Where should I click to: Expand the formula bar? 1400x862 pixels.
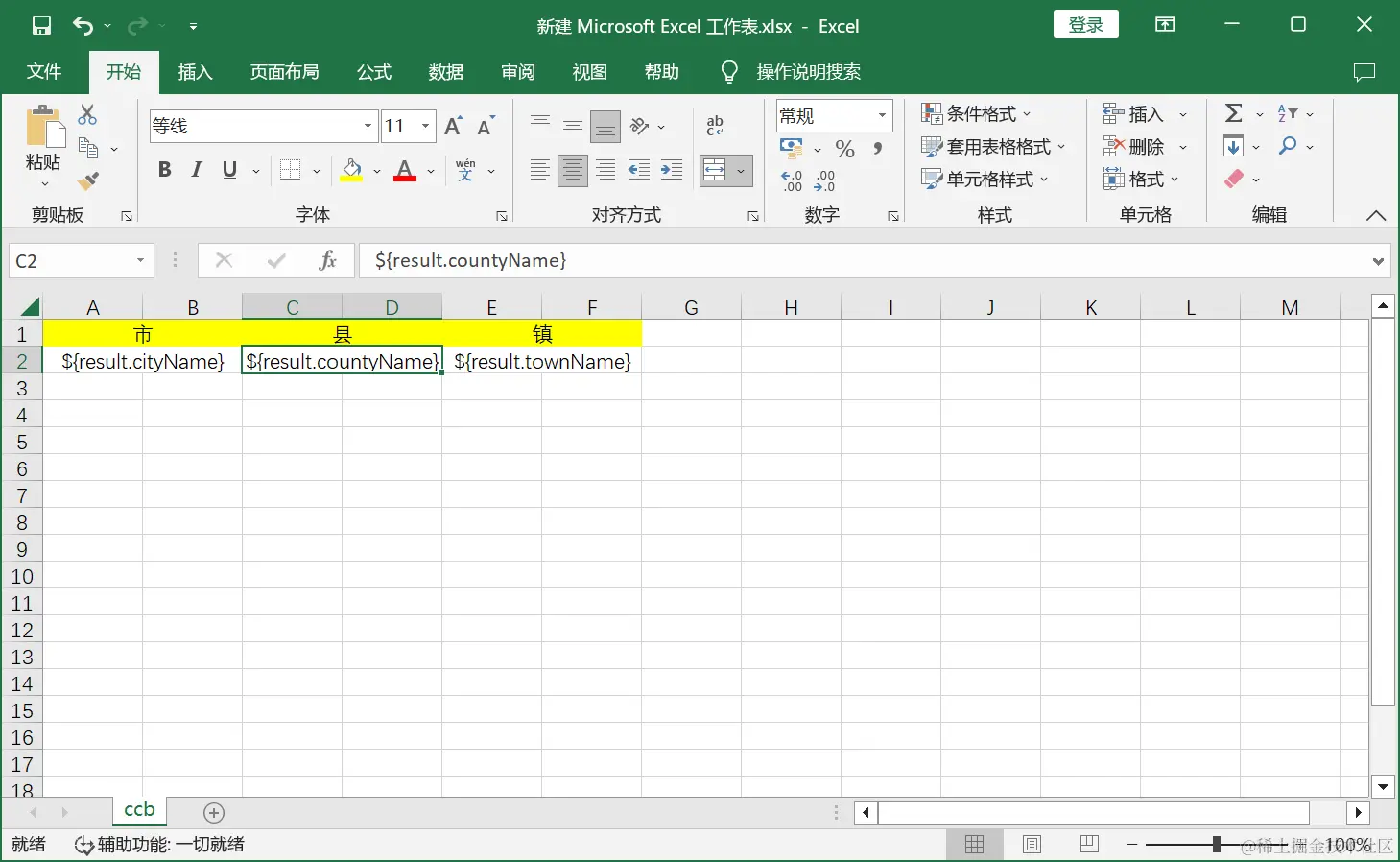coord(1378,260)
